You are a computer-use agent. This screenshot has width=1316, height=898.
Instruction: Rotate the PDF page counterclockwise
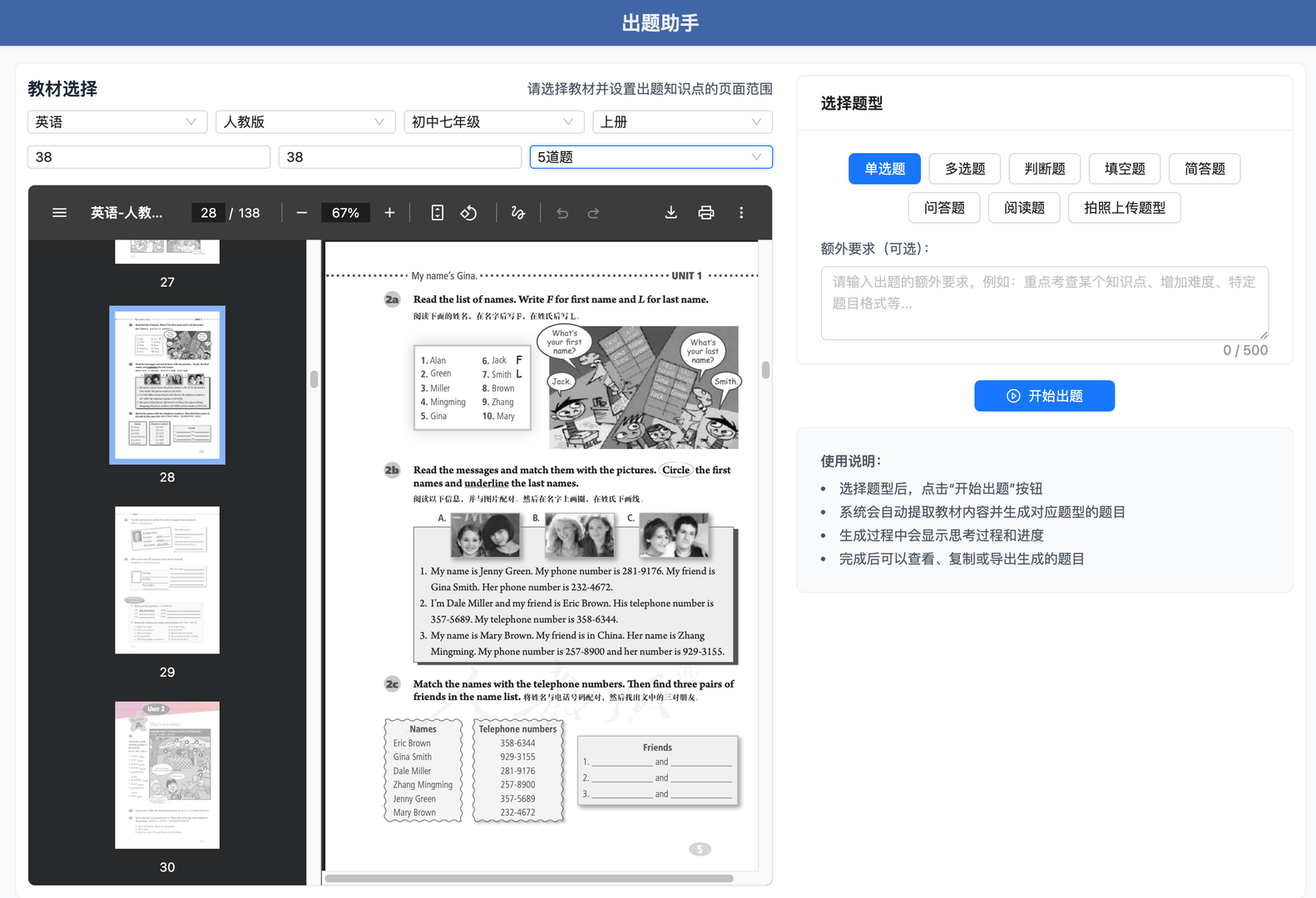click(x=468, y=213)
